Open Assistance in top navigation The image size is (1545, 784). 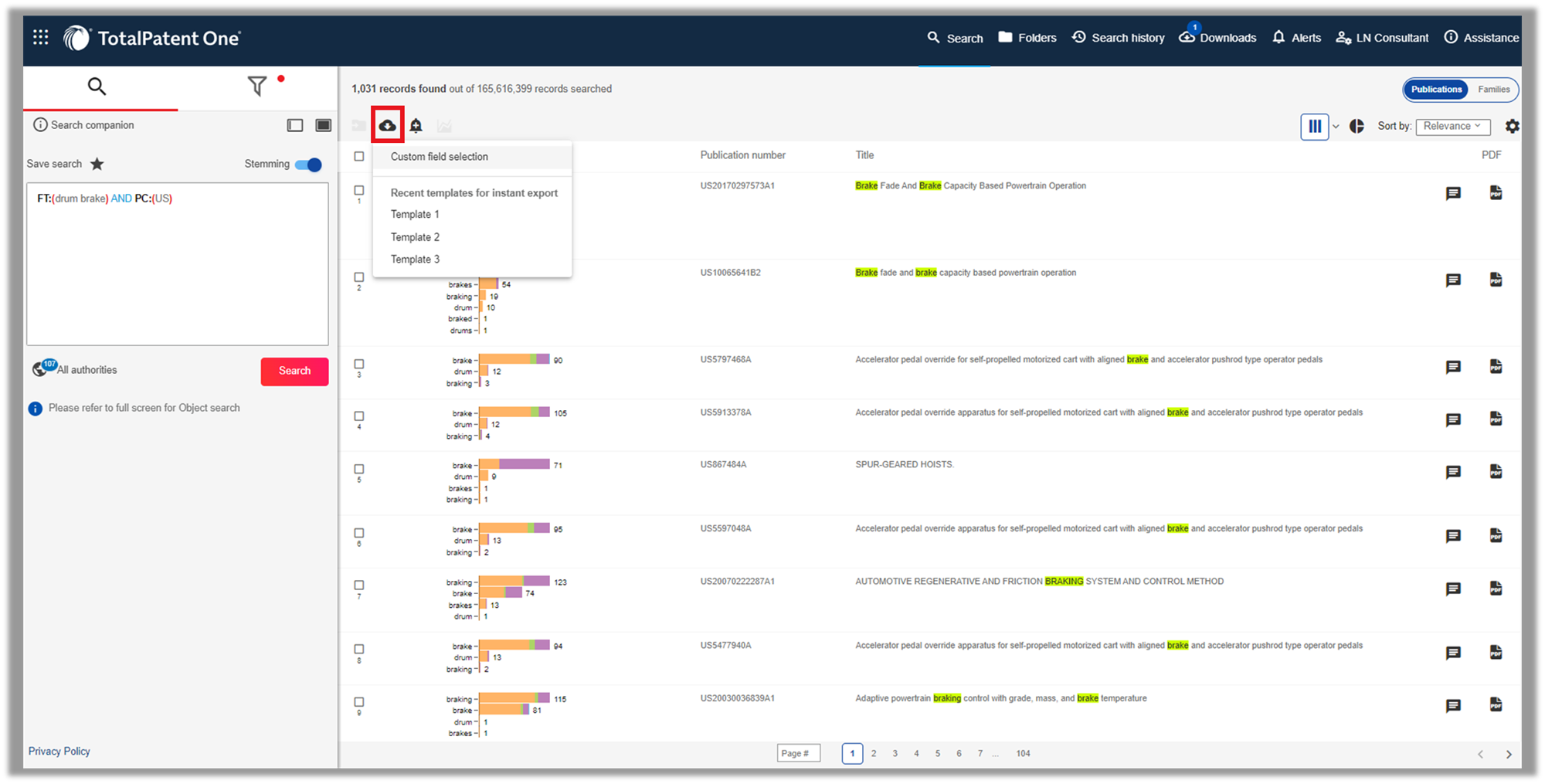pyautogui.click(x=1482, y=38)
